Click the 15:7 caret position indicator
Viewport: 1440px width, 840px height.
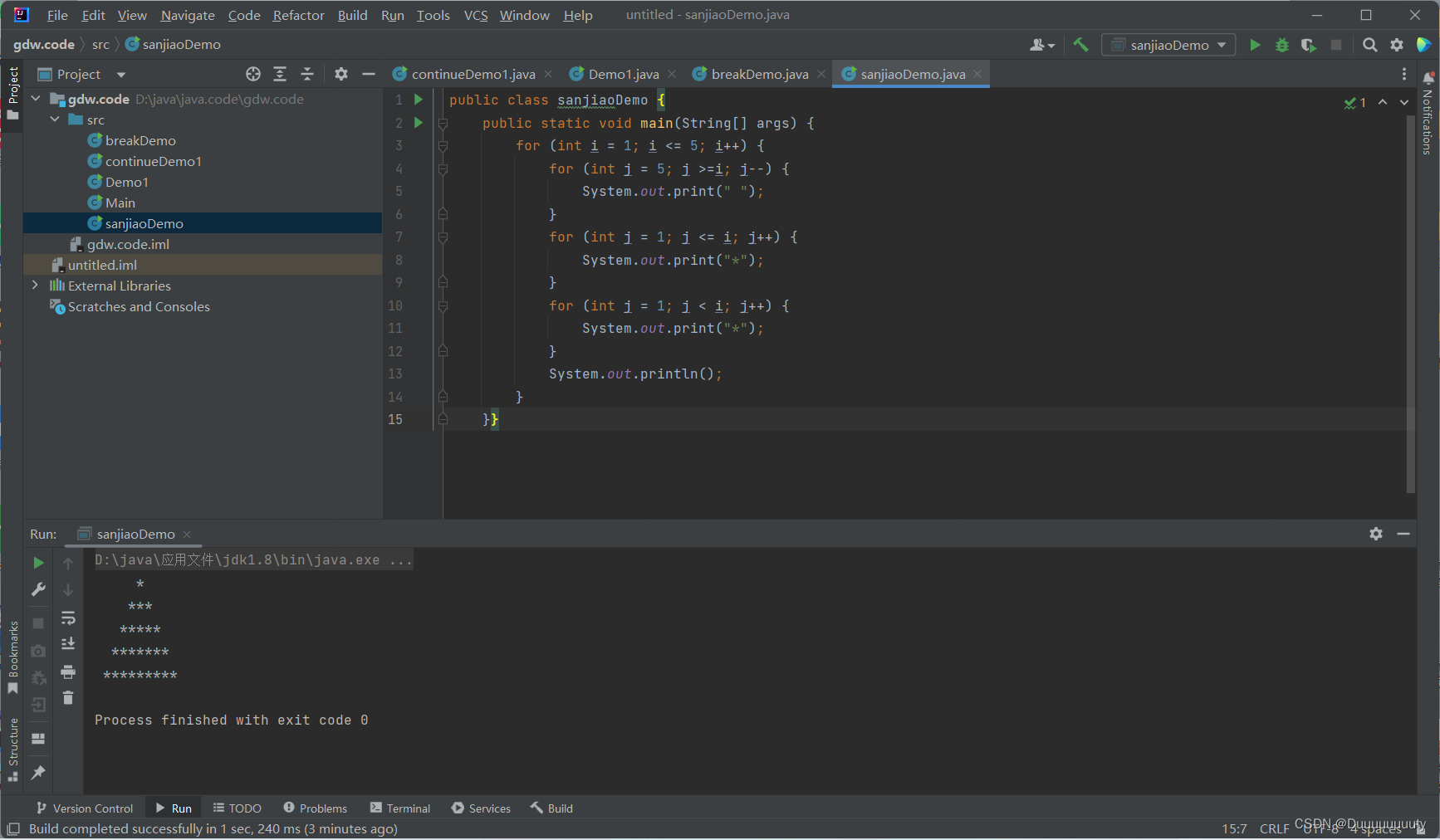[1234, 828]
